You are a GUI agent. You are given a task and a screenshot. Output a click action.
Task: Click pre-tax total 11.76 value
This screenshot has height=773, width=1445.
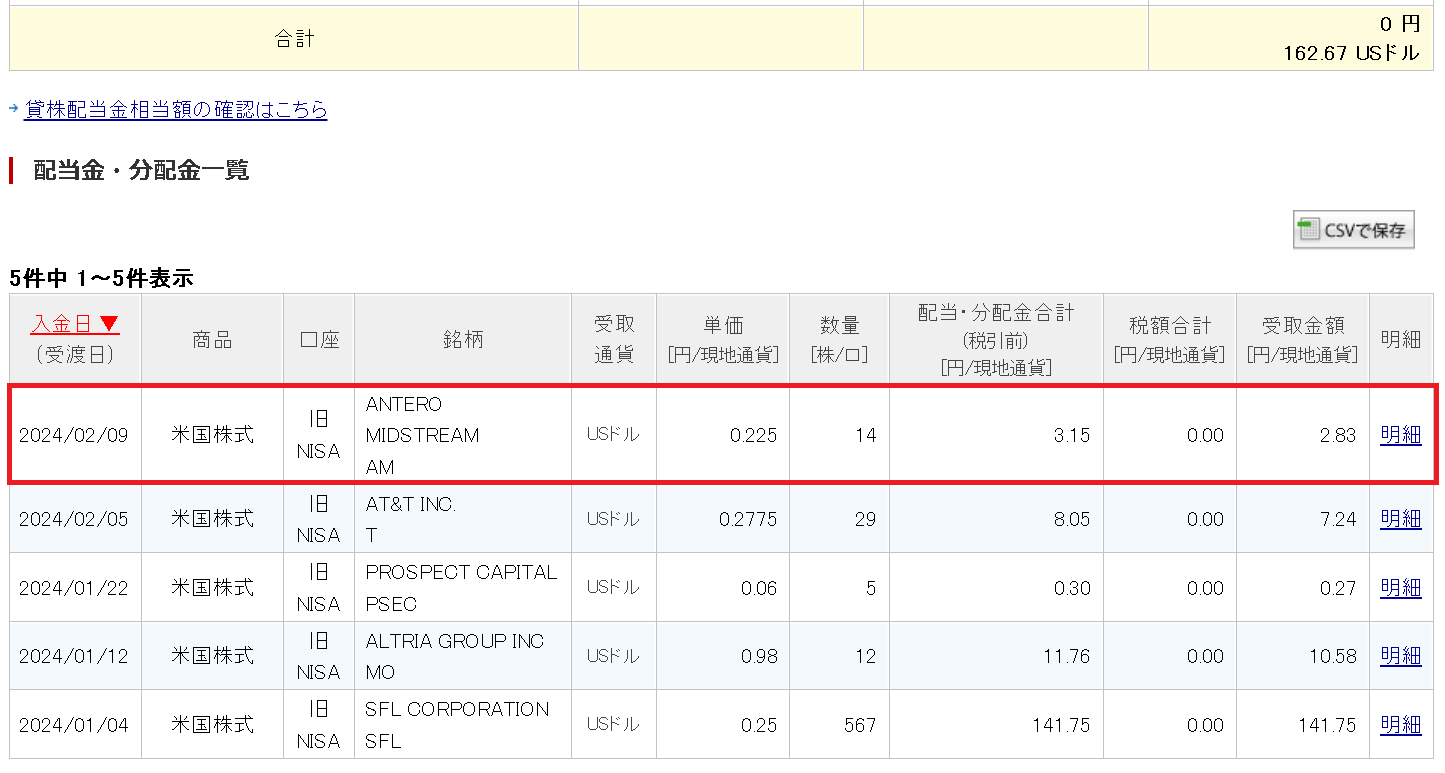1067,656
